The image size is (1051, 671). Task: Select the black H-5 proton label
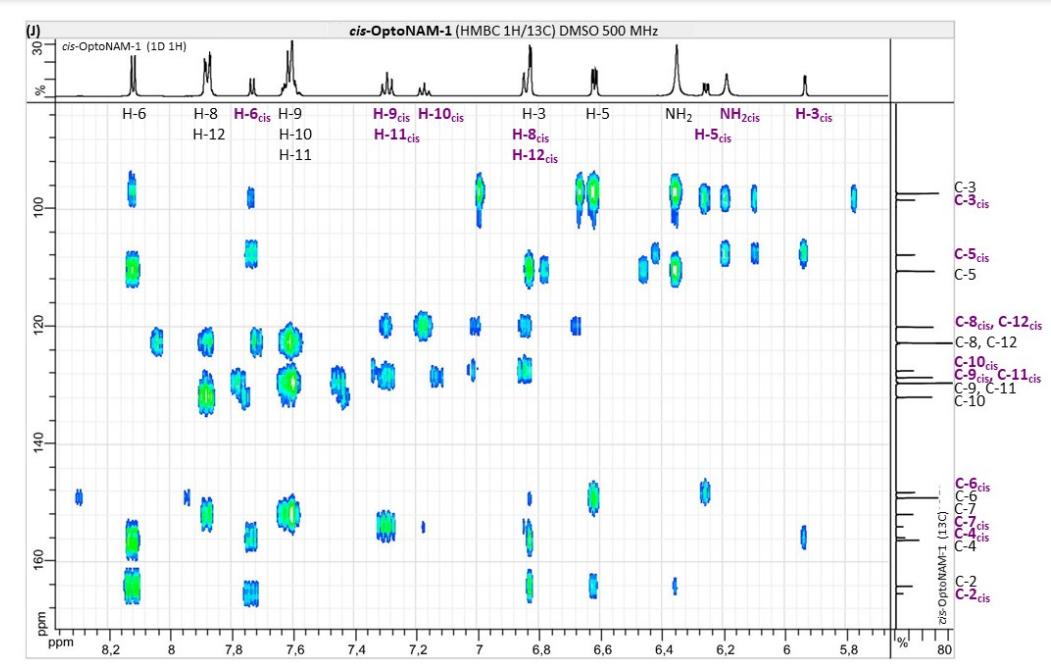tap(597, 115)
